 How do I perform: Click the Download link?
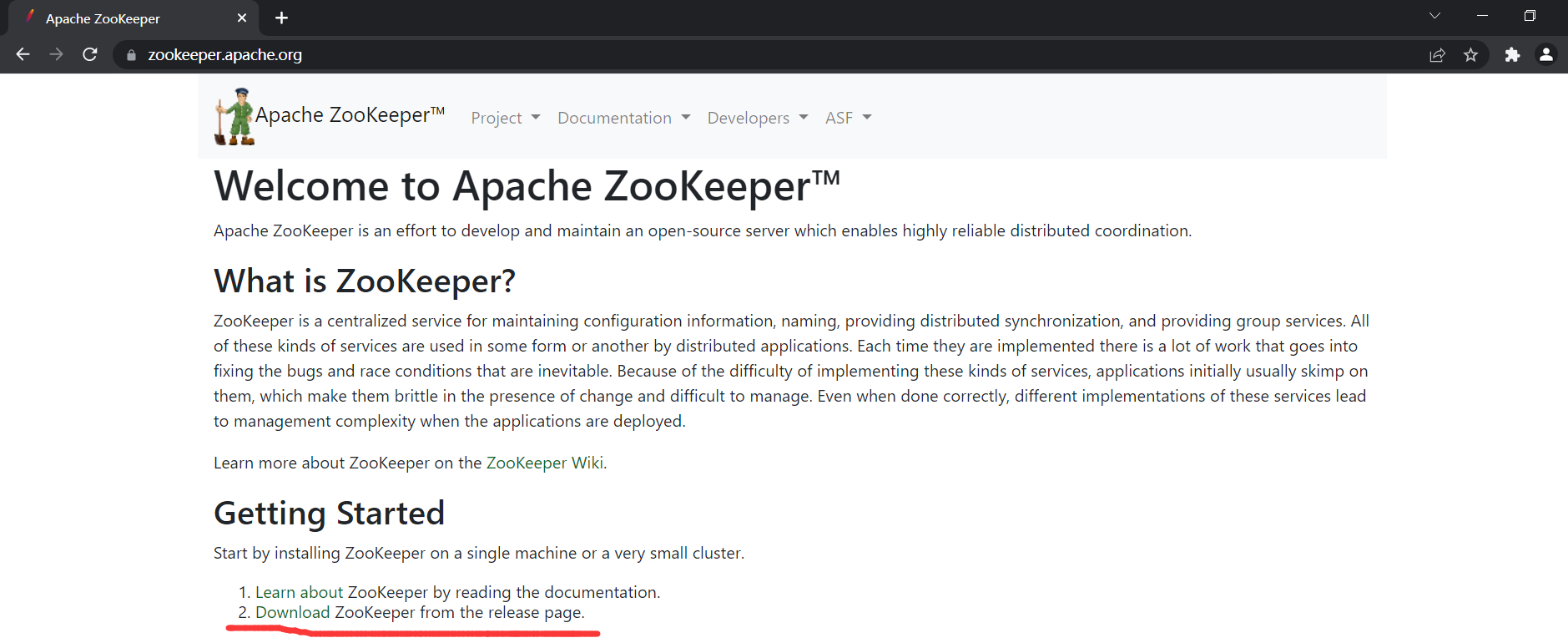(x=292, y=612)
